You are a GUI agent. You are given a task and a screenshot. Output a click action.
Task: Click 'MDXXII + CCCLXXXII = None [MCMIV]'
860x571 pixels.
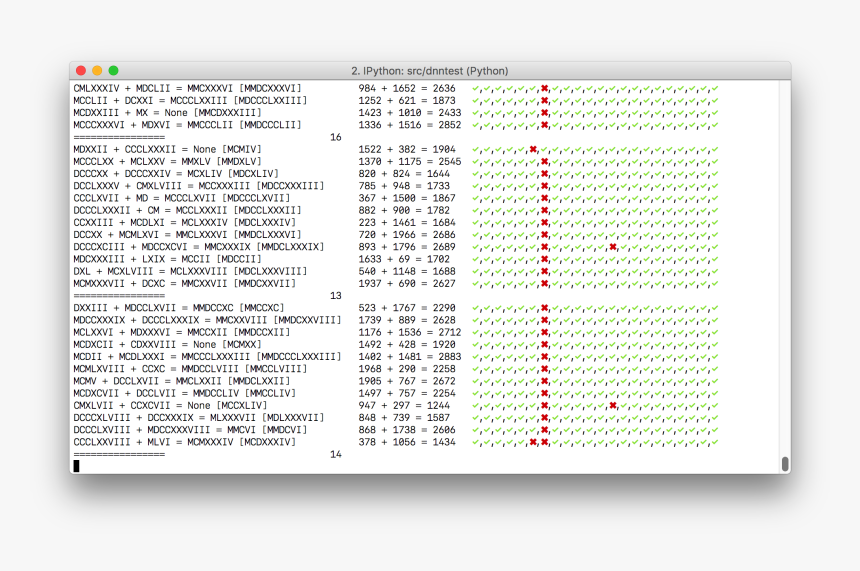167,149
